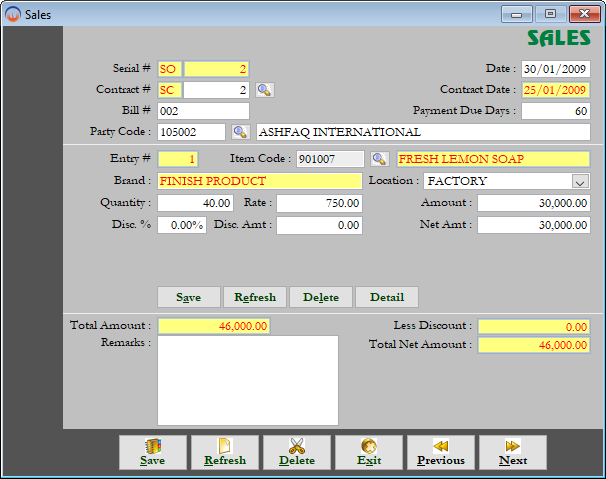This screenshot has width=606, height=479.
Task: Edit the Bill # field with 002
Action: [203, 111]
